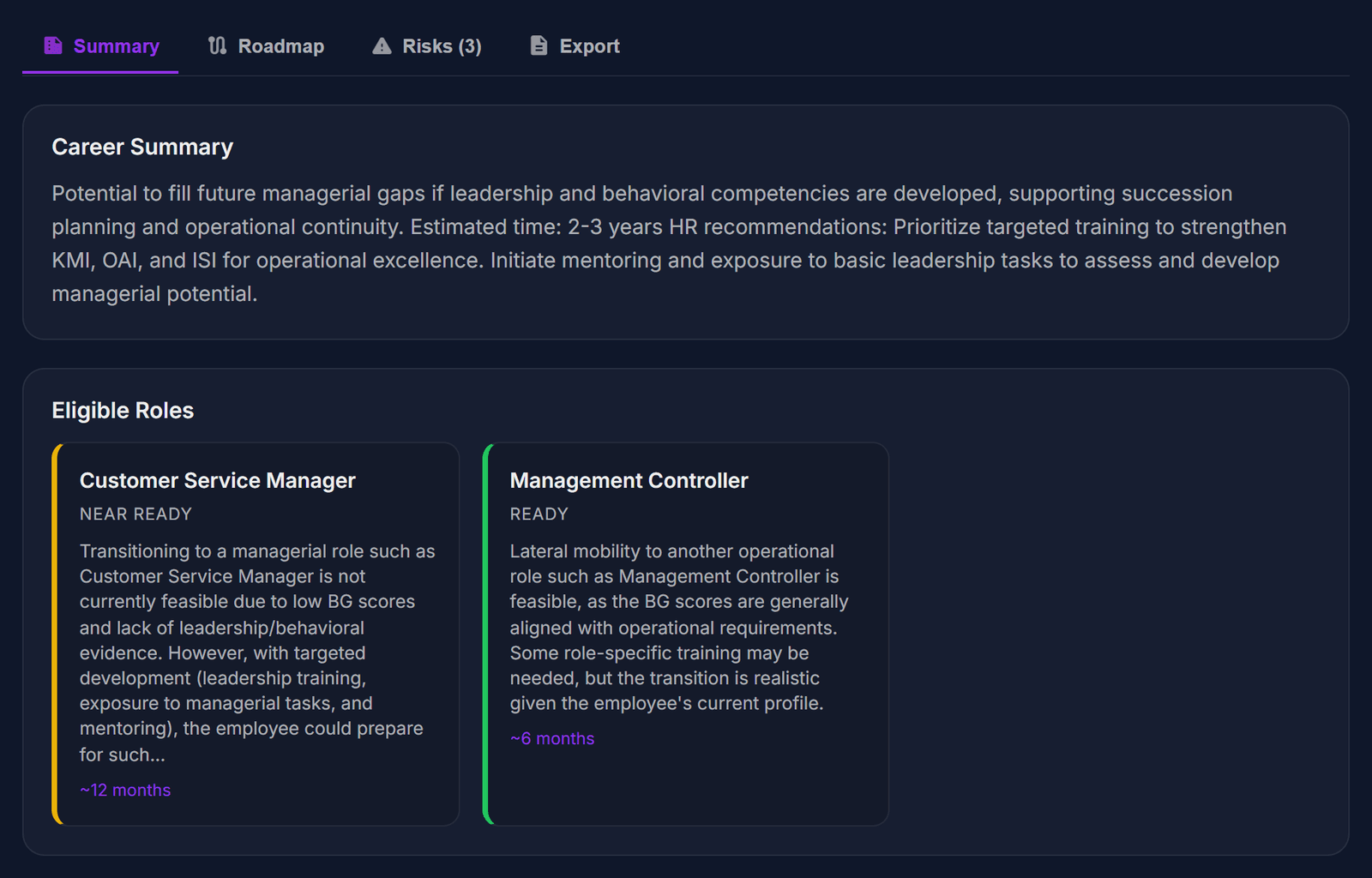Click the Risks warning triangle icon

[x=382, y=45]
